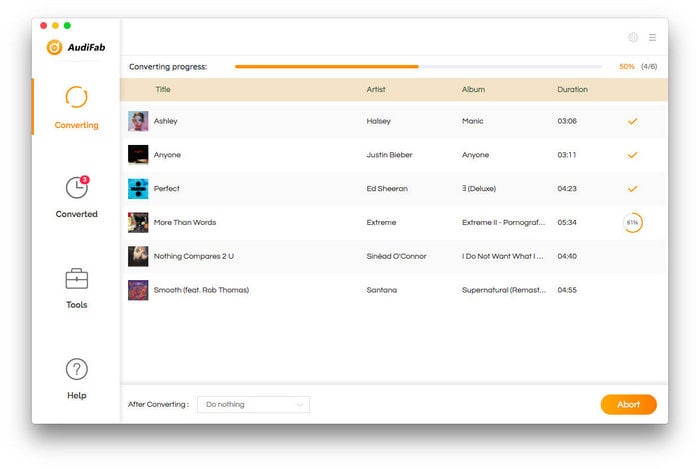
Task: Click the 61% progress circle for More Than Words
Action: (633, 223)
